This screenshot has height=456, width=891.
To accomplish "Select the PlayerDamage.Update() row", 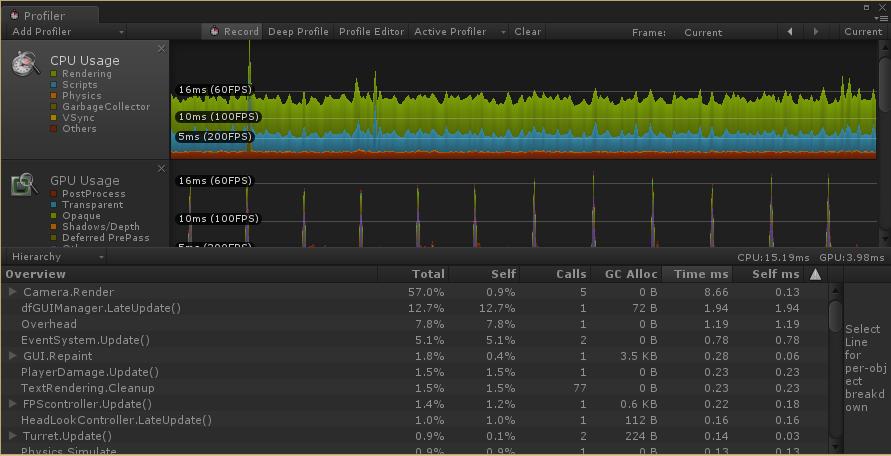I will 415,372.
